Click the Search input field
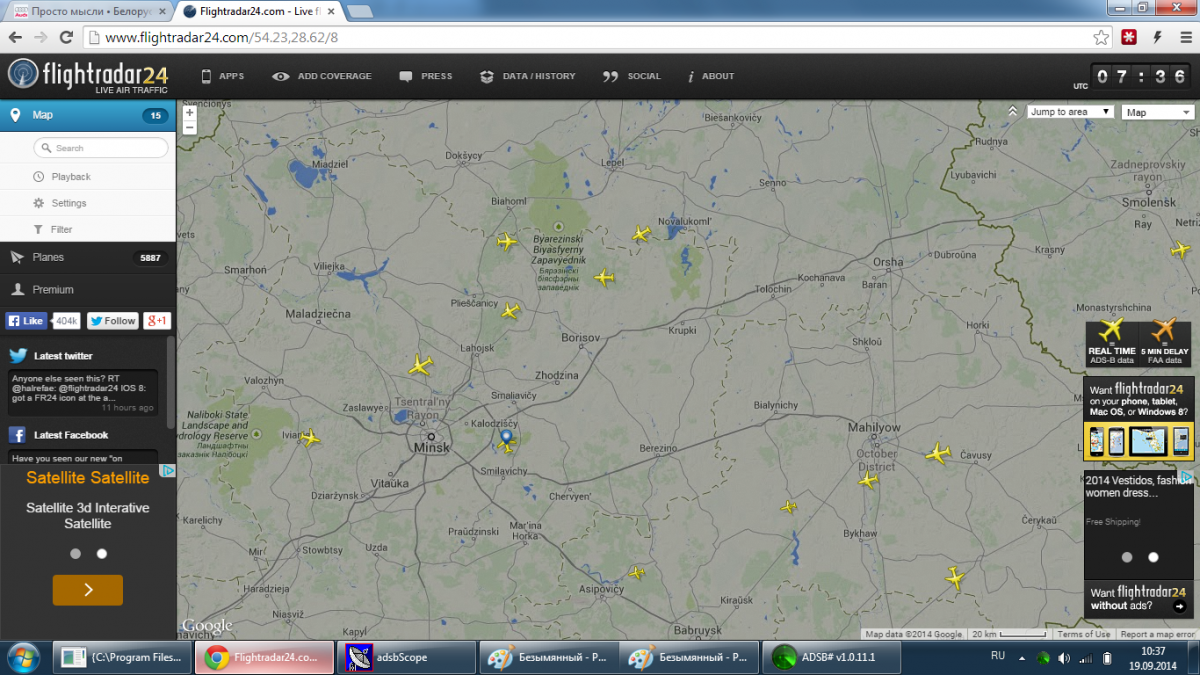Viewport: 1200px width, 675px height. (x=101, y=148)
